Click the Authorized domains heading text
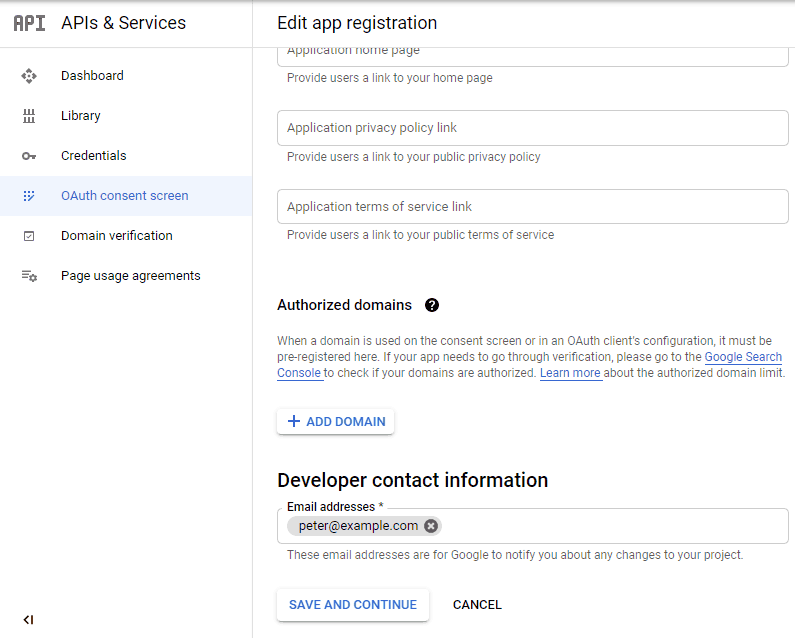This screenshot has width=795, height=638. (344, 305)
